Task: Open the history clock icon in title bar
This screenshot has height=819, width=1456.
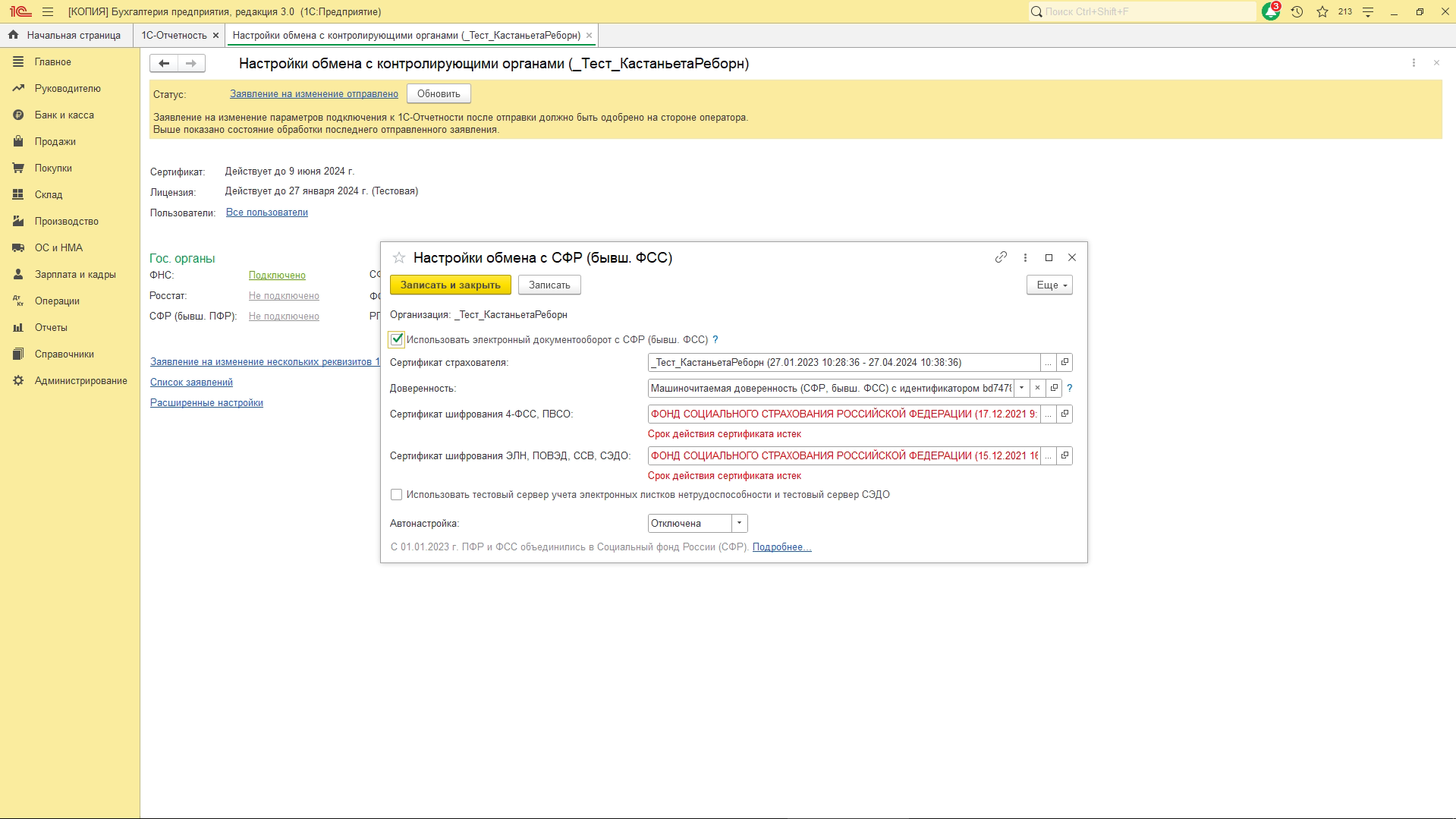Action: point(1297,12)
